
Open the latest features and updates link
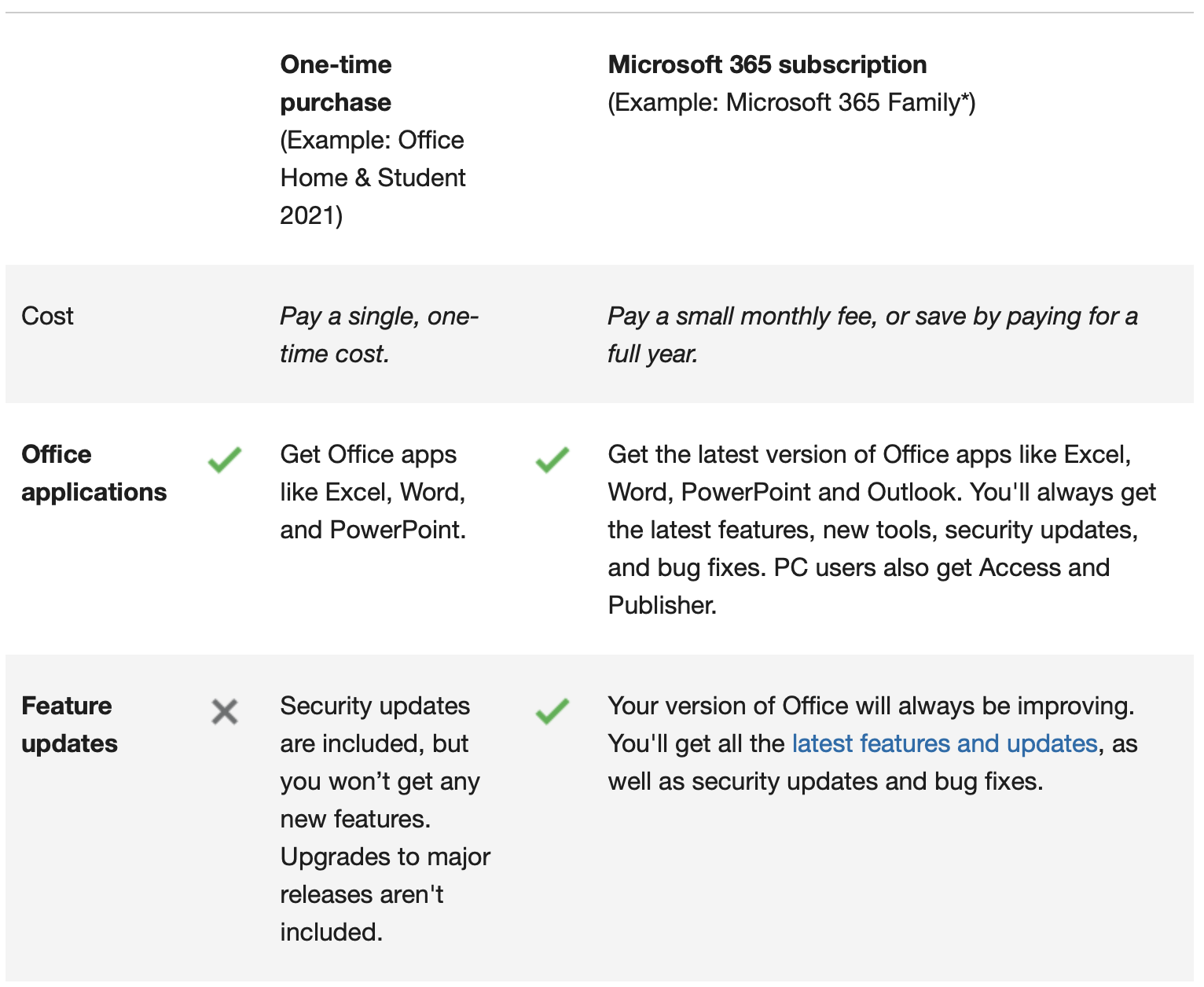pyautogui.click(x=945, y=743)
